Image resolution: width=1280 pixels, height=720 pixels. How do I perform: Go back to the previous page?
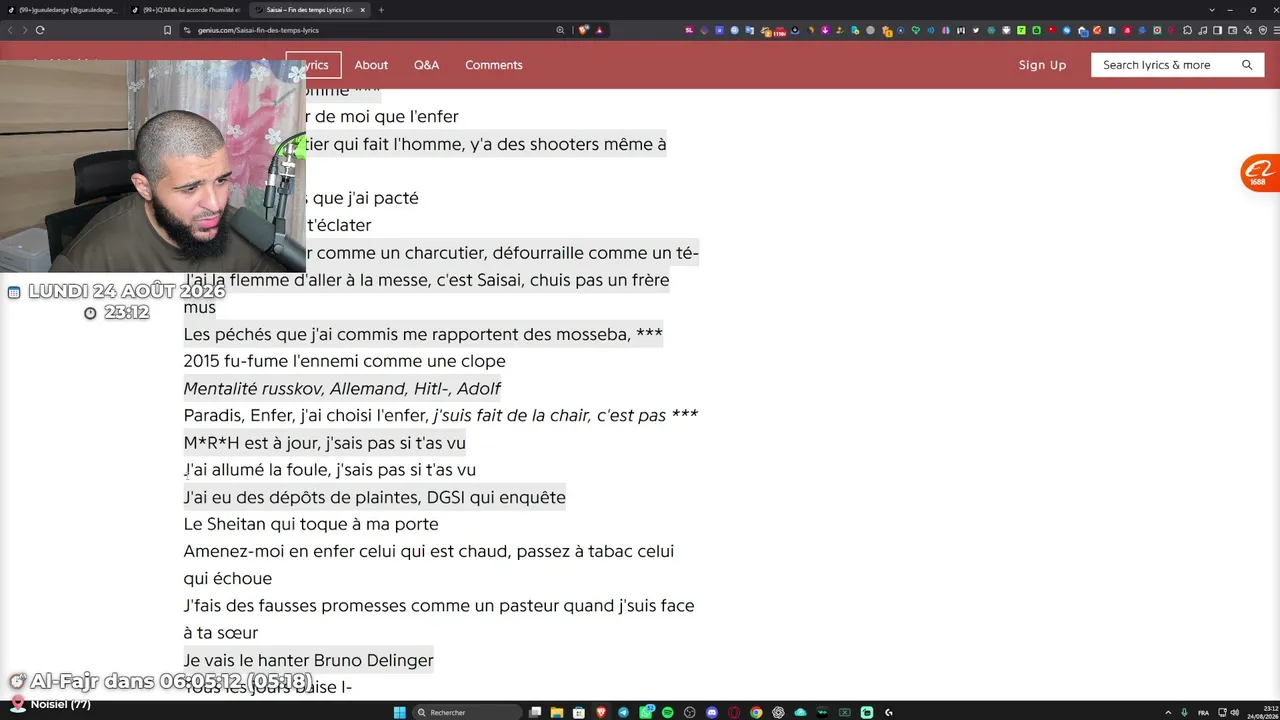[x=11, y=30]
